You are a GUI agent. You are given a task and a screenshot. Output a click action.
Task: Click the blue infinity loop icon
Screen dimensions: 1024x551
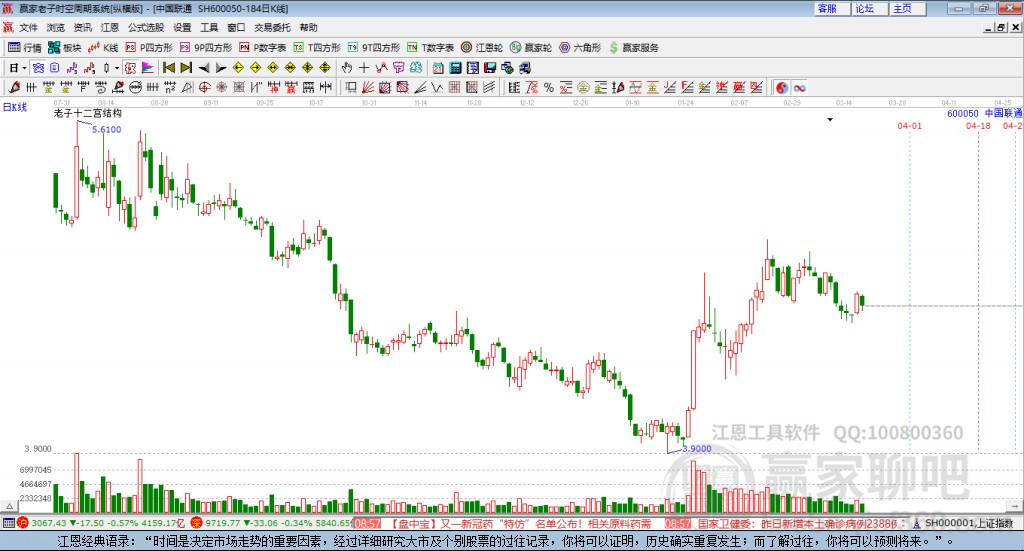point(799,87)
